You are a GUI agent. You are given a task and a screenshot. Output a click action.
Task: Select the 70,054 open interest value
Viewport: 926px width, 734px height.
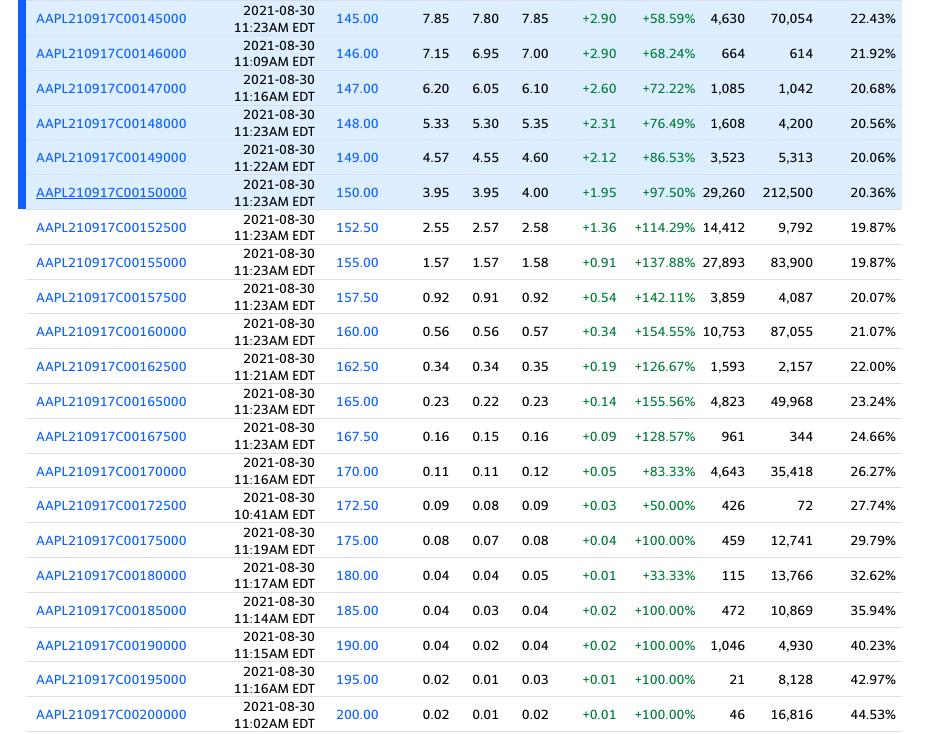791,19
